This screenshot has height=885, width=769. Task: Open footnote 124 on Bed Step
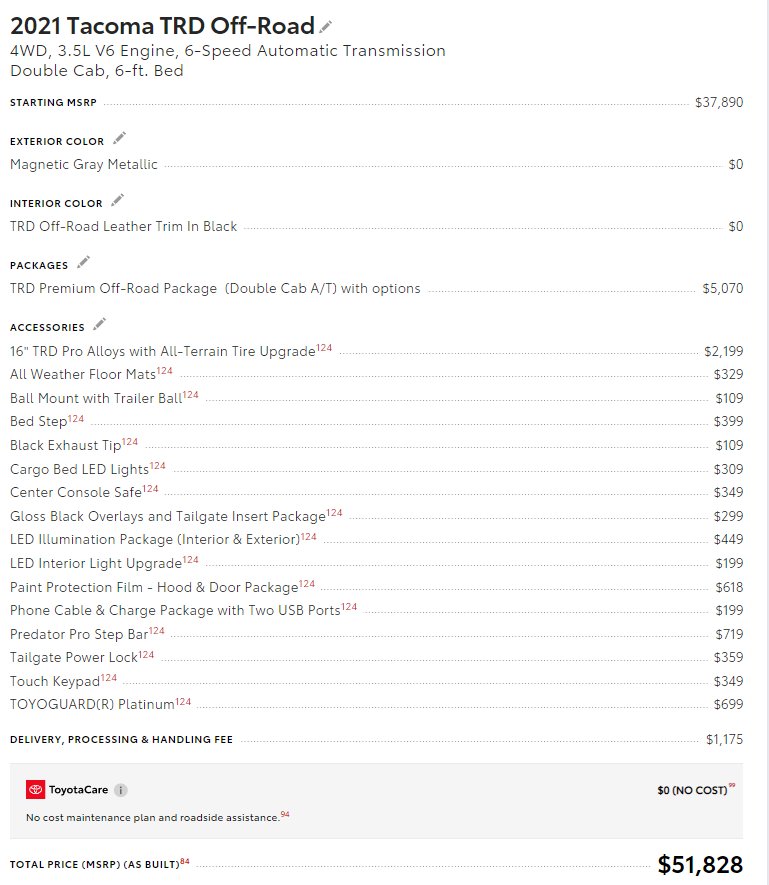point(76,419)
